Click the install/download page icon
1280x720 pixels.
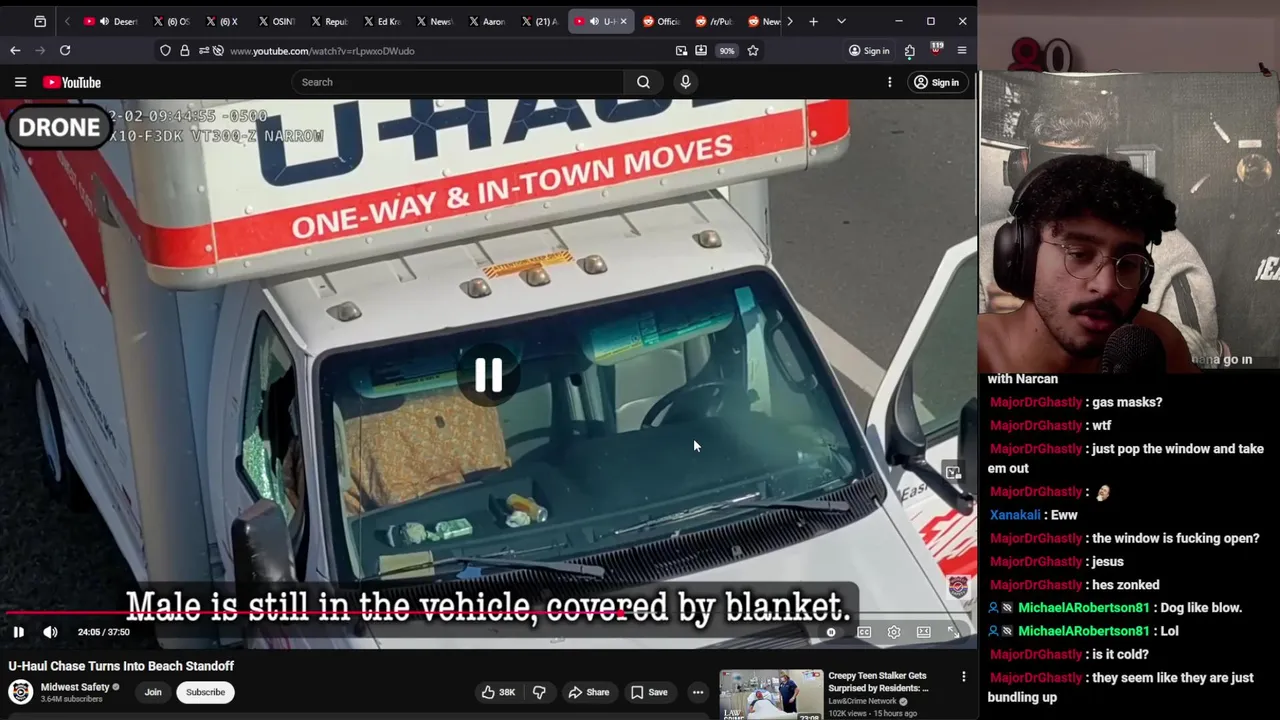[701, 50]
